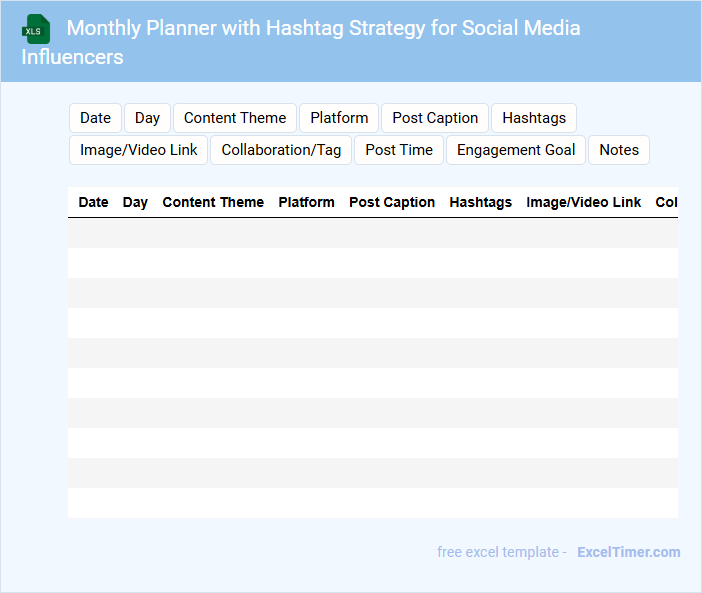
Task: Select the Collaboration/Tag button
Action: pos(281,150)
